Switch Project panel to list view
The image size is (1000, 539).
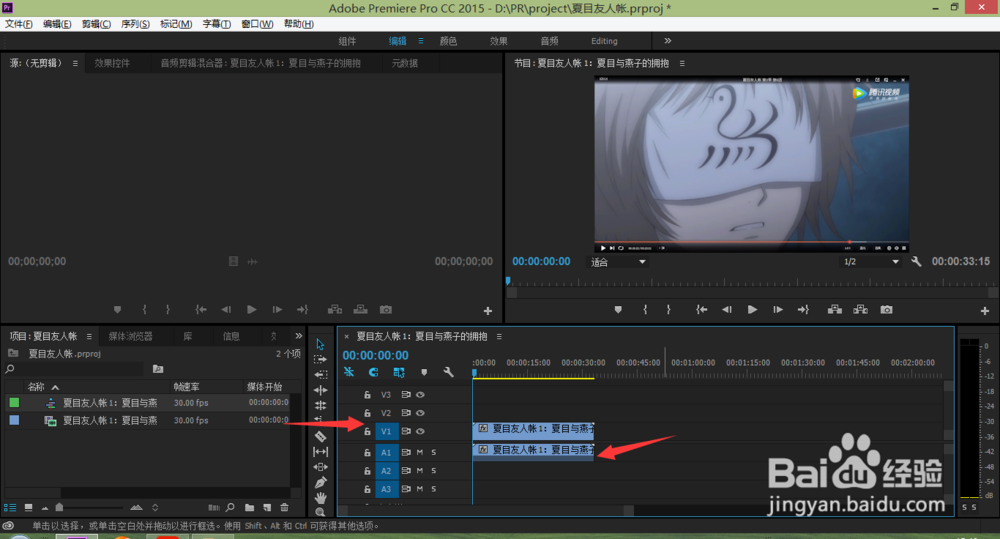10,508
